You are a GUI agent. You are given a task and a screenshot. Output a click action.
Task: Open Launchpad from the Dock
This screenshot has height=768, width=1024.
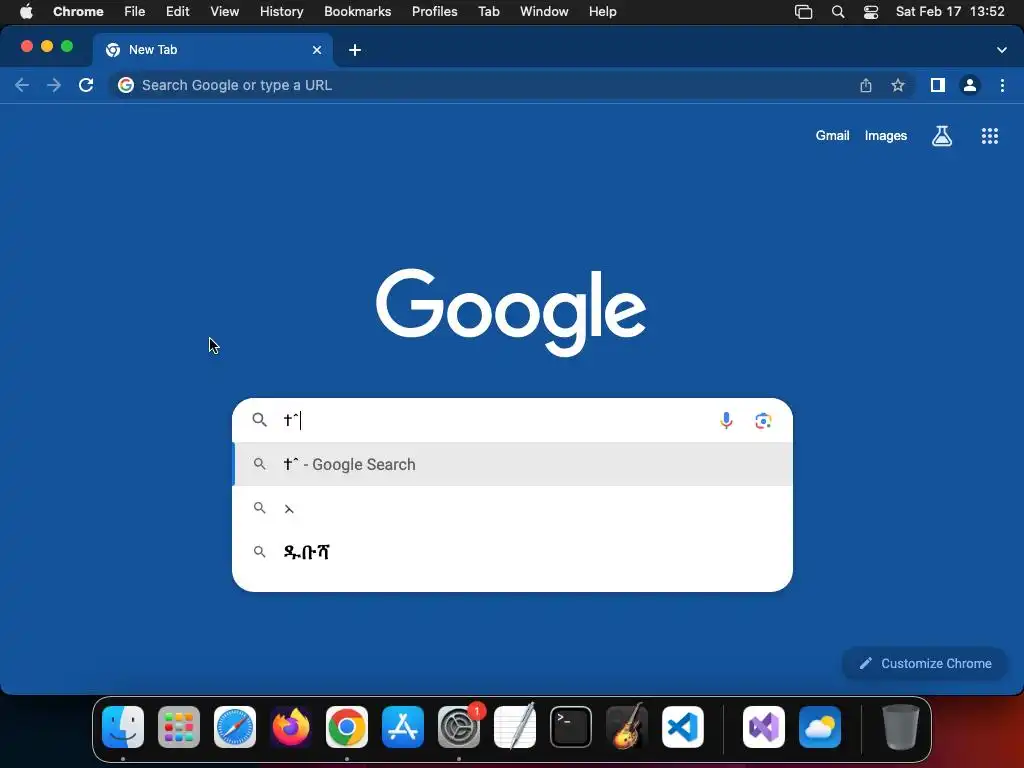[179, 727]
